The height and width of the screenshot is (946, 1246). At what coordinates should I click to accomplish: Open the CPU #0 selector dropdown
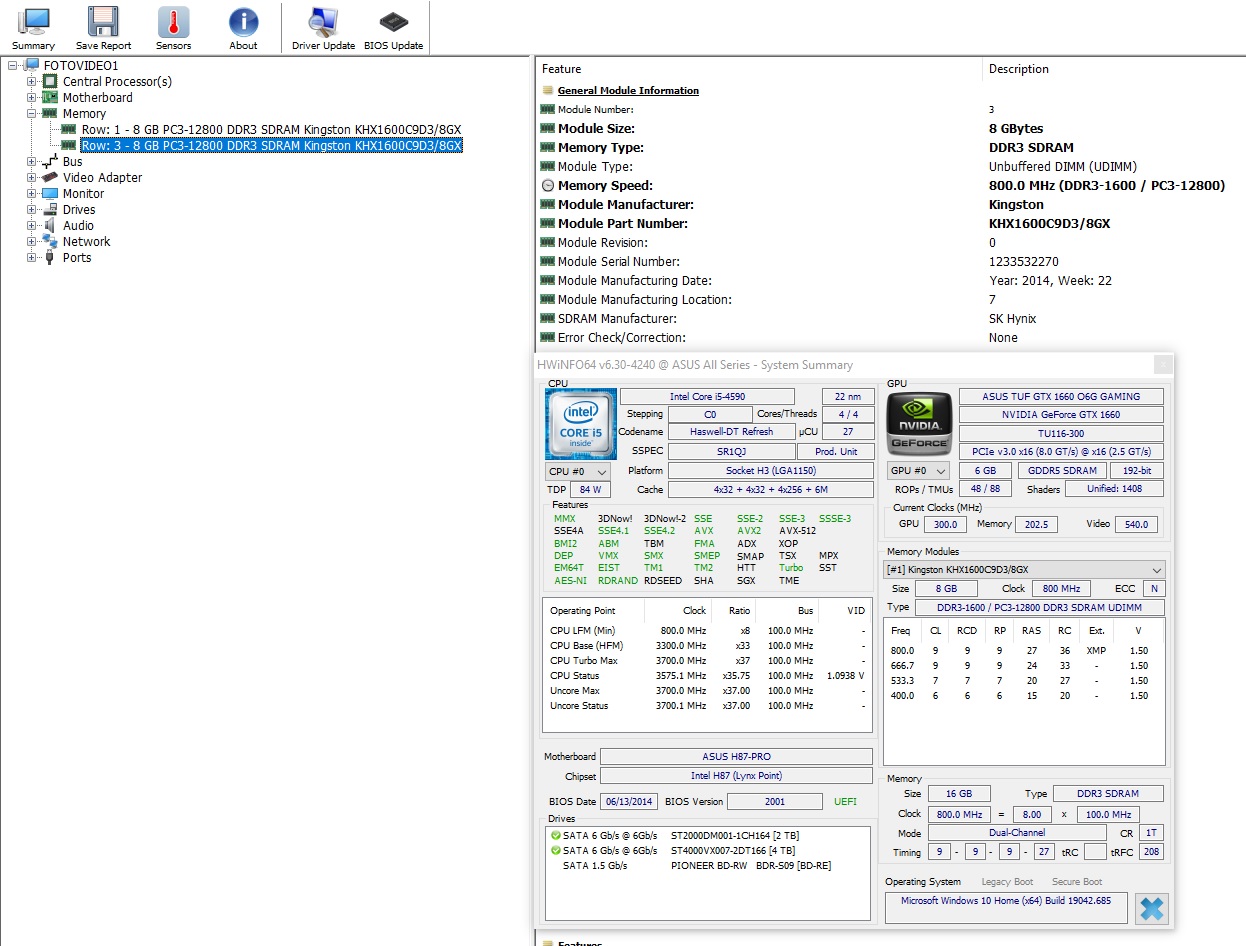click(578, 471)
